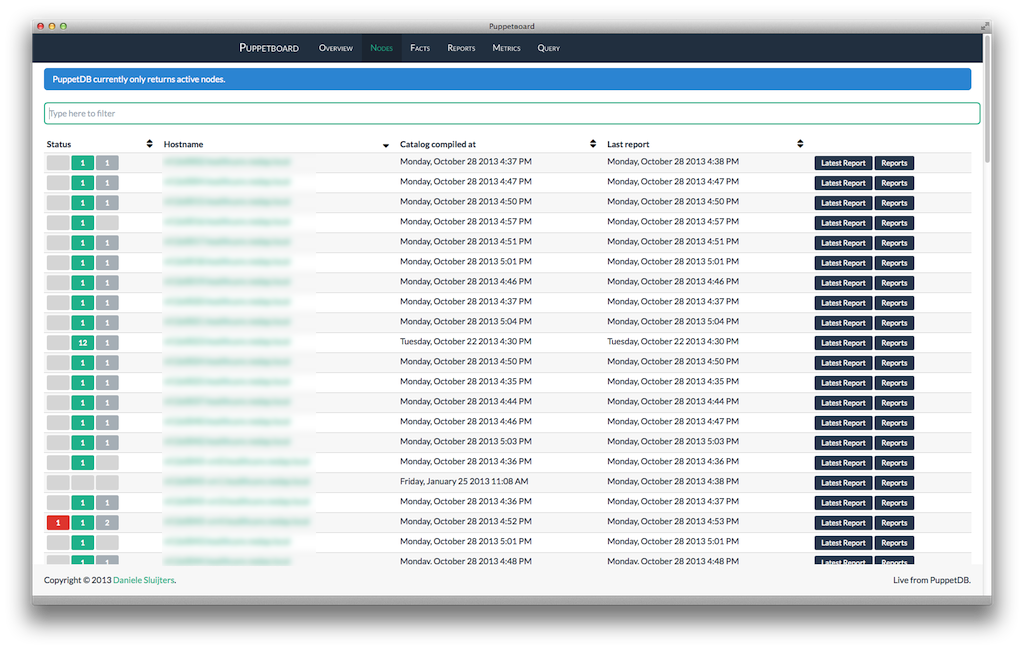Click the Puppetboard brand title link
1024x650 pixels.
[269, 48]
